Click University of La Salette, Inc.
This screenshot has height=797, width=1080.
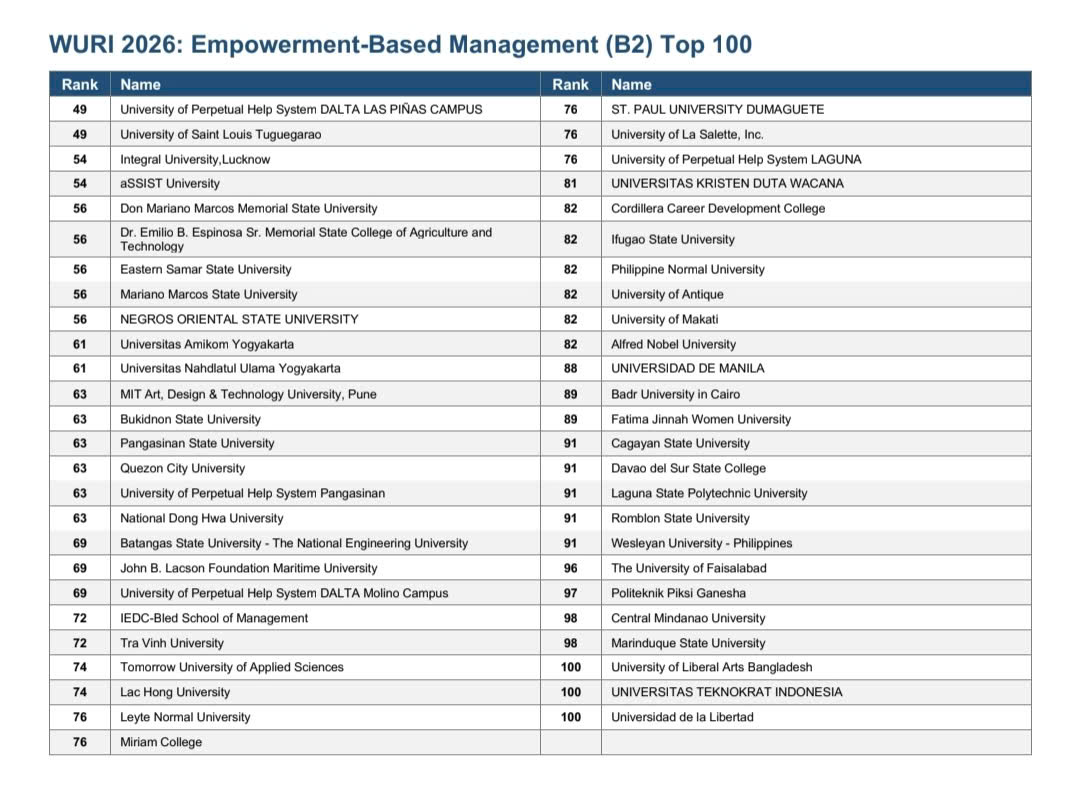click(x=687, y=134)
